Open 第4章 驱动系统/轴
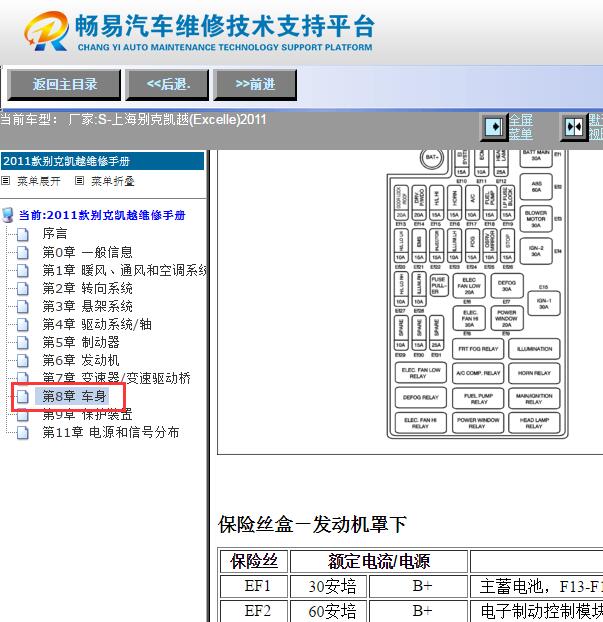603x622 pixels. click(x=97, y=324)
